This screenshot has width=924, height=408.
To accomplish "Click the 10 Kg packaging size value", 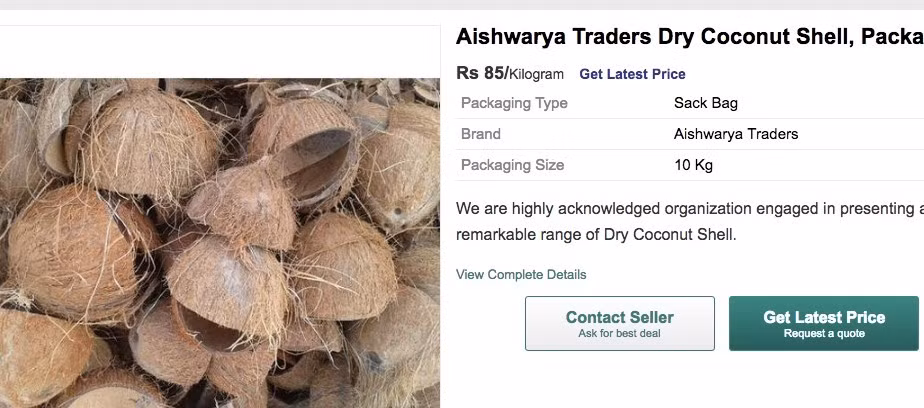I will pos(693,165).
